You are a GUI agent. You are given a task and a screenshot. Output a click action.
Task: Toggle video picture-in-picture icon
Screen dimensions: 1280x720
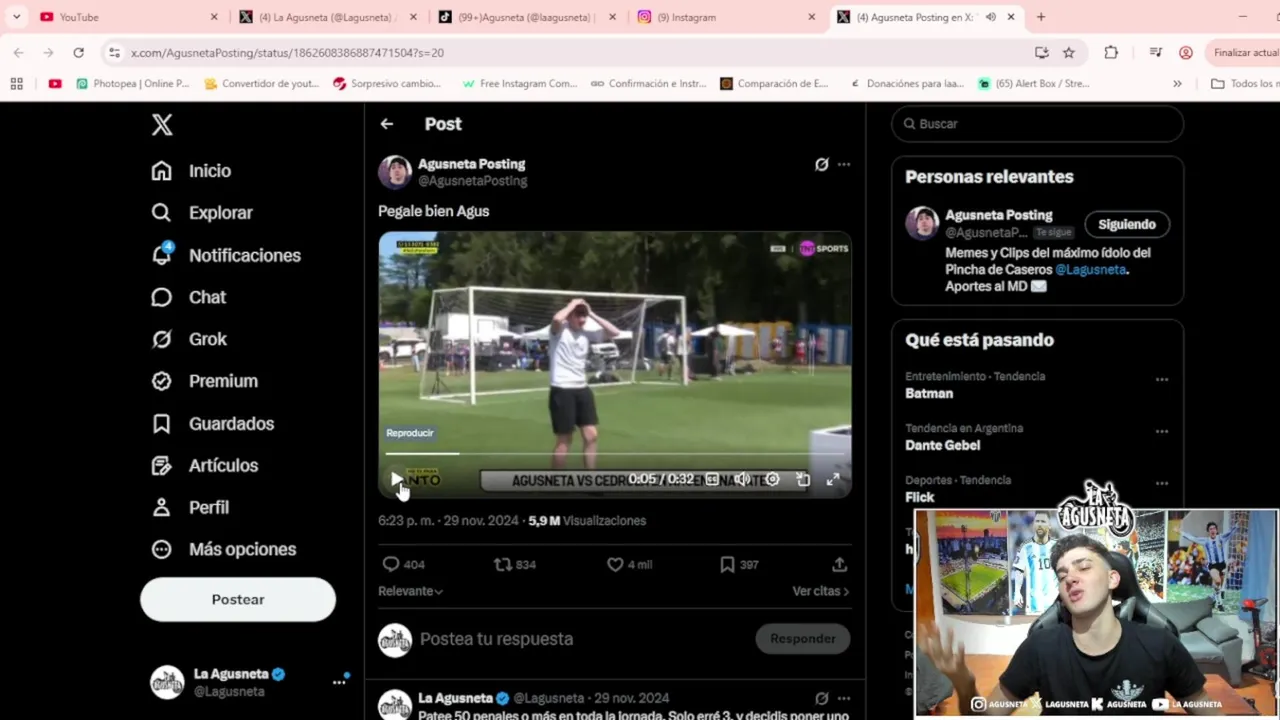802,480
